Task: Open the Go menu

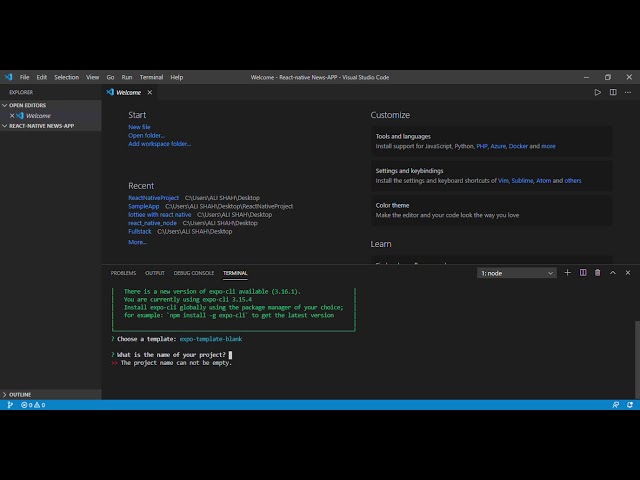Action: pyautogui.click(x=110, y=77)
